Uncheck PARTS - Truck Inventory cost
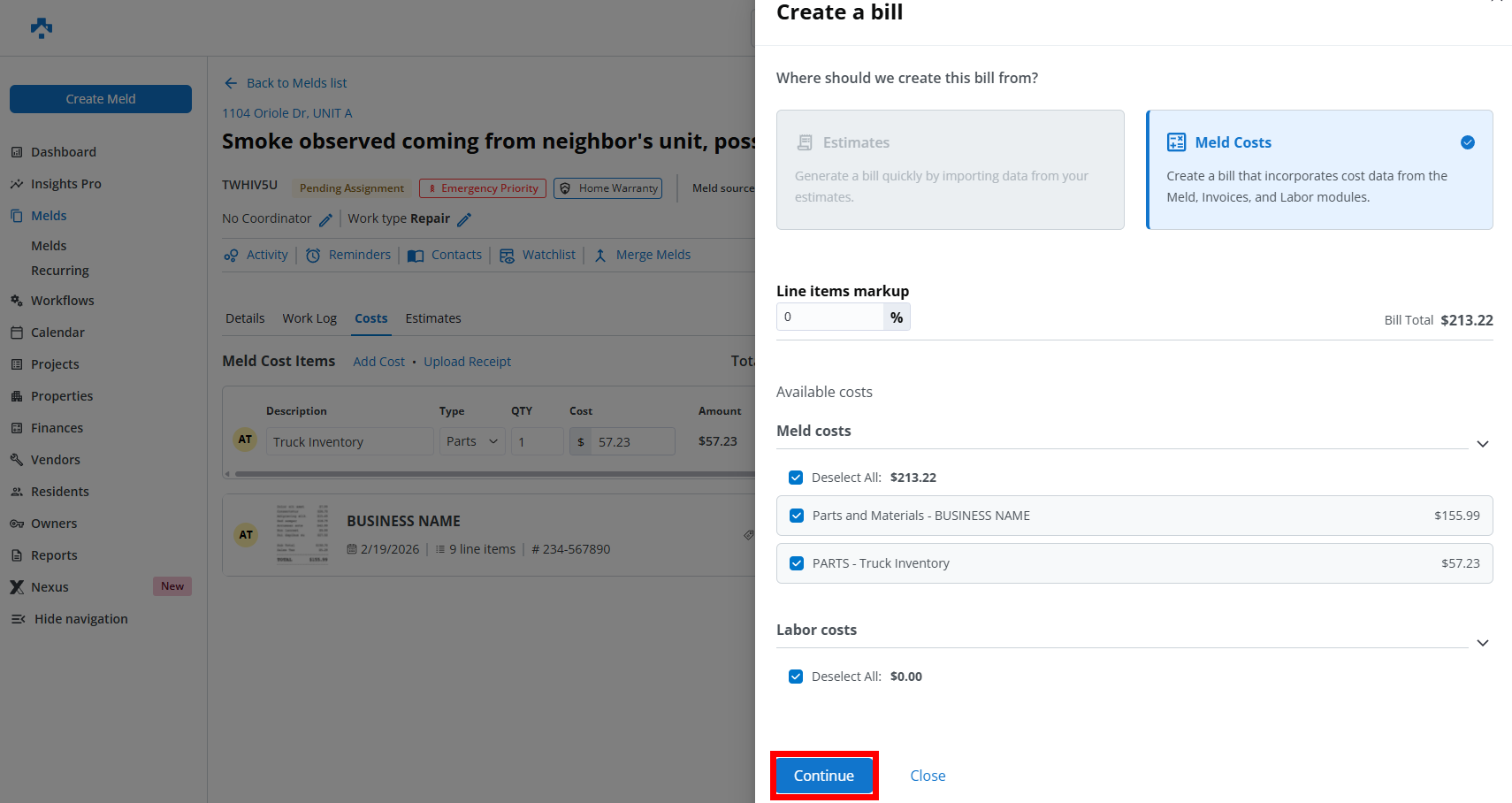 click(x=797, y=563)
